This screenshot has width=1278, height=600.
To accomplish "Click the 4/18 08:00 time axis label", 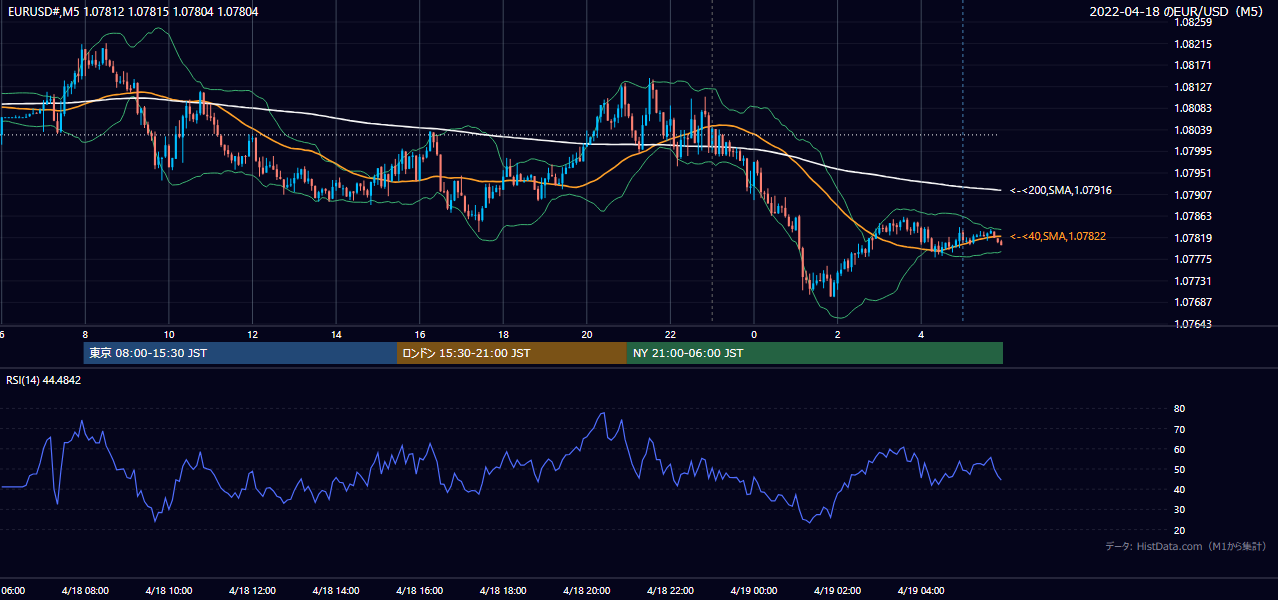I will click(85, 591).
